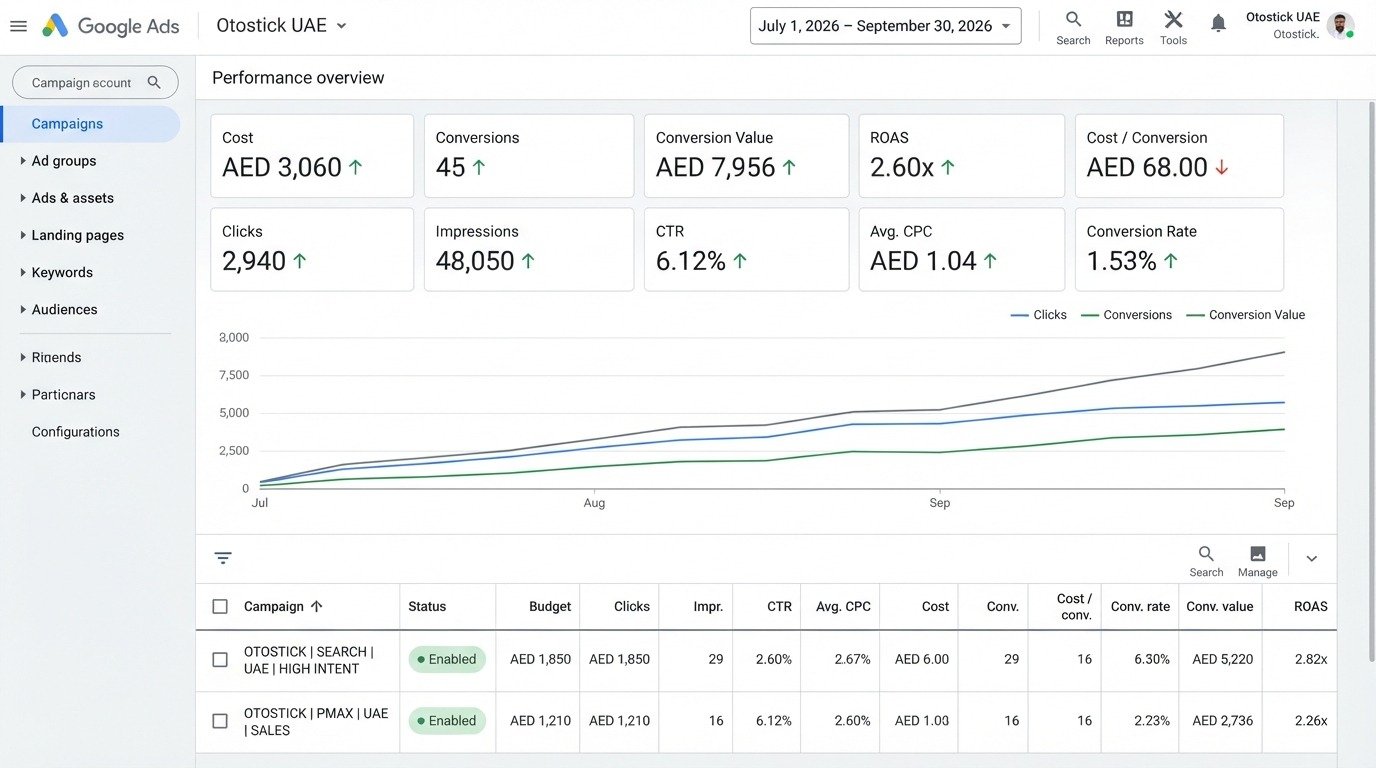1376x768 pixels.
Task: Open the date range picker
Action: coord(885,26)
